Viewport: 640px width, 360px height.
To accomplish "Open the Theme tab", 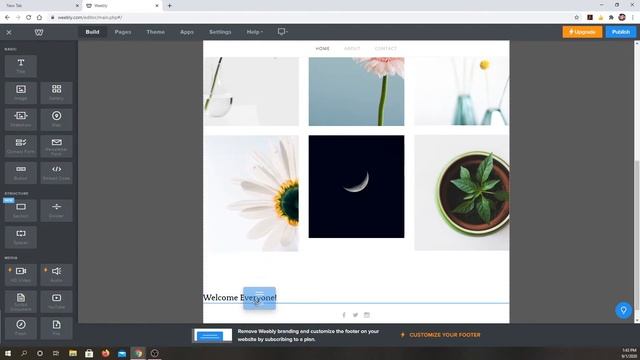I will point(156,32).
